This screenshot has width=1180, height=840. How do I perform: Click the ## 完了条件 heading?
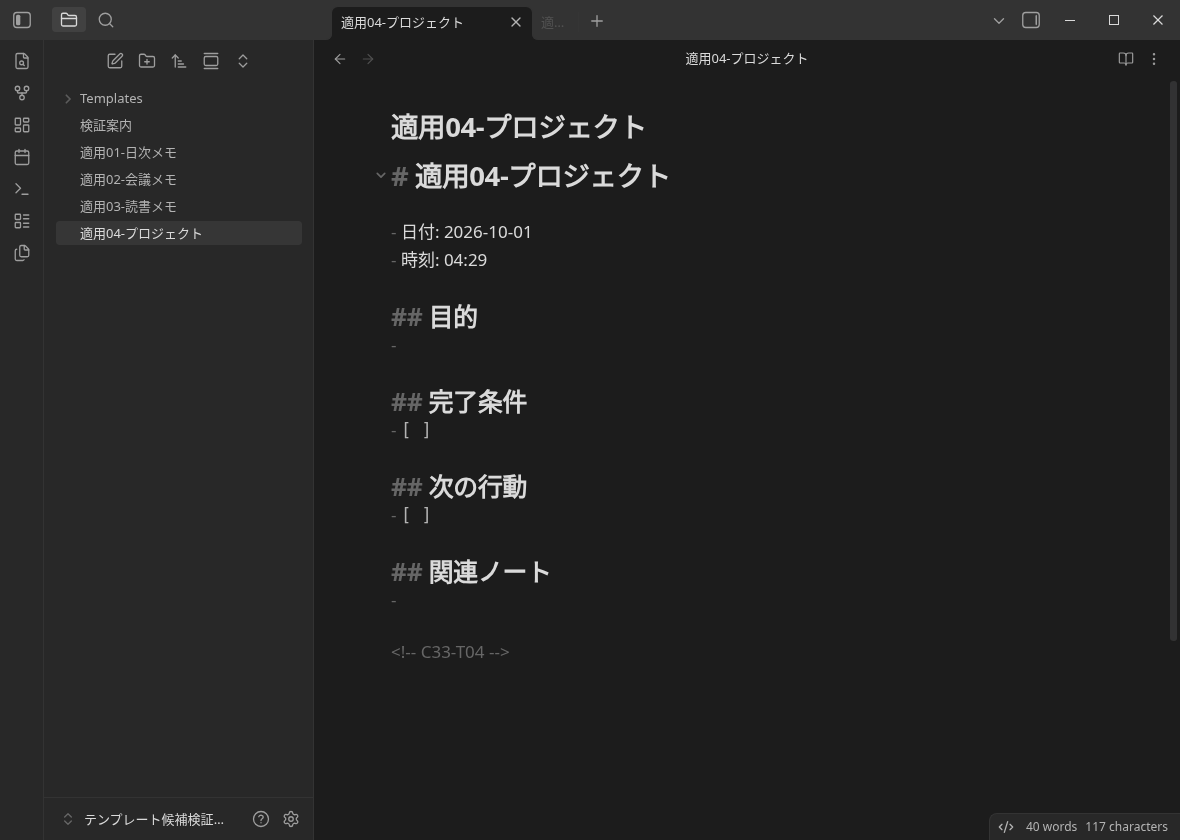(x=459, y=402)
